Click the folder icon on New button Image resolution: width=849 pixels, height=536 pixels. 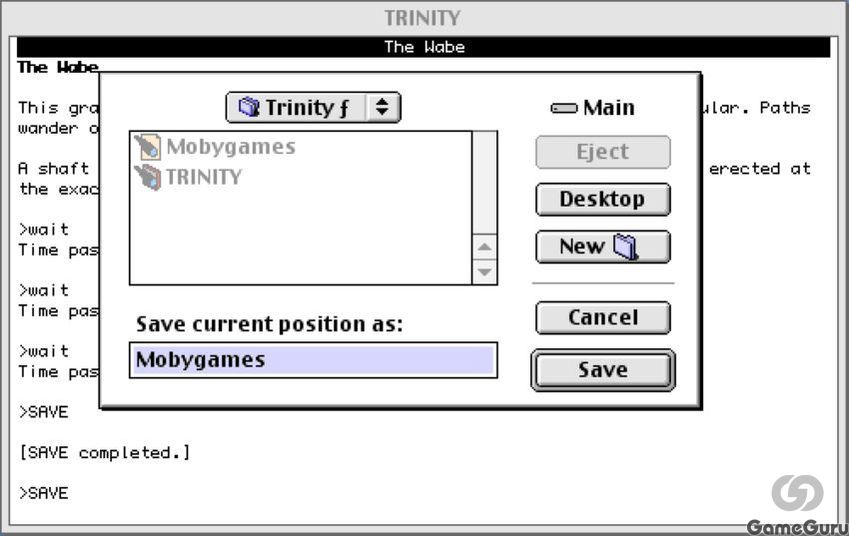click(625, 247)
